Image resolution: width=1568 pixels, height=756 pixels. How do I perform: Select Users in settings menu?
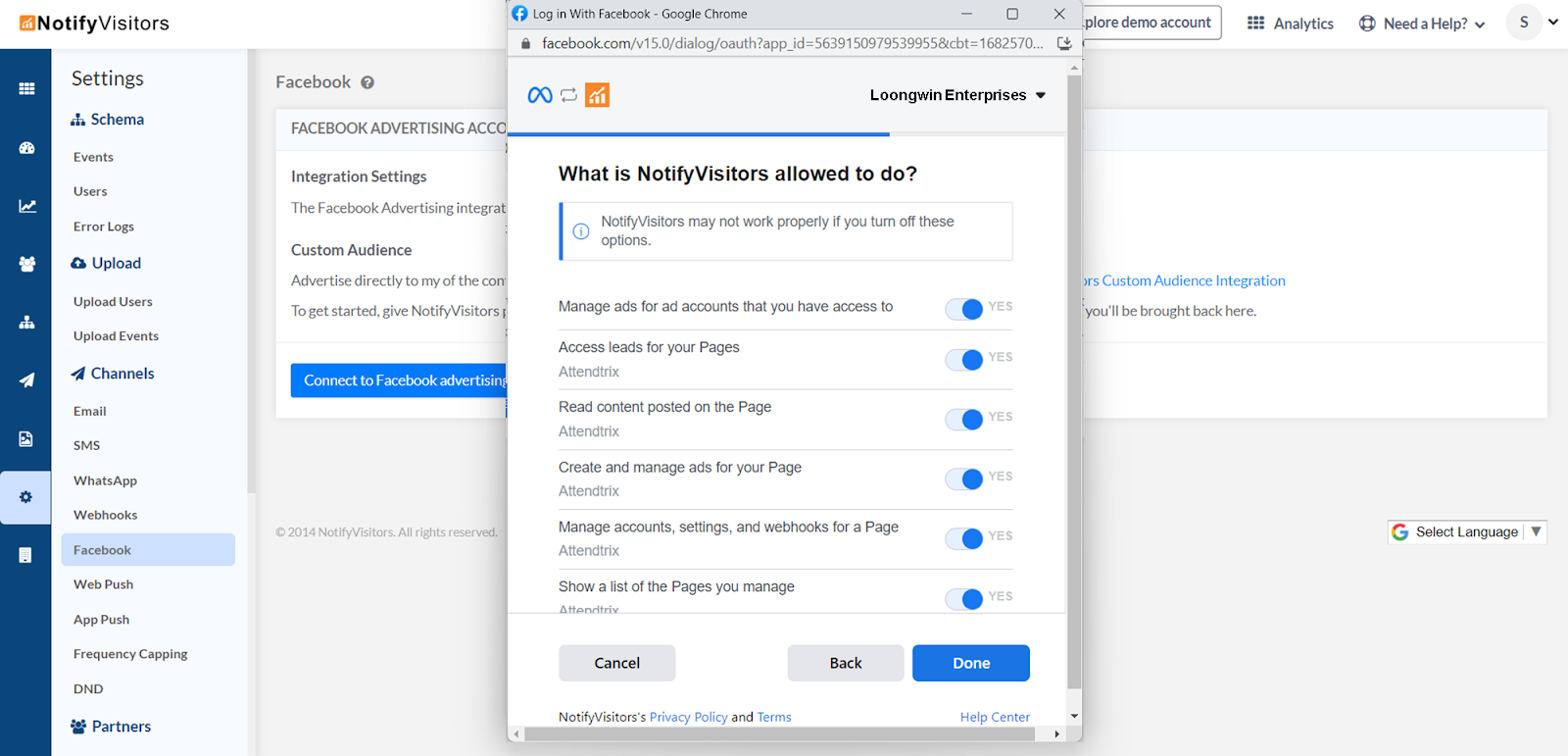[x=90, y=191]
